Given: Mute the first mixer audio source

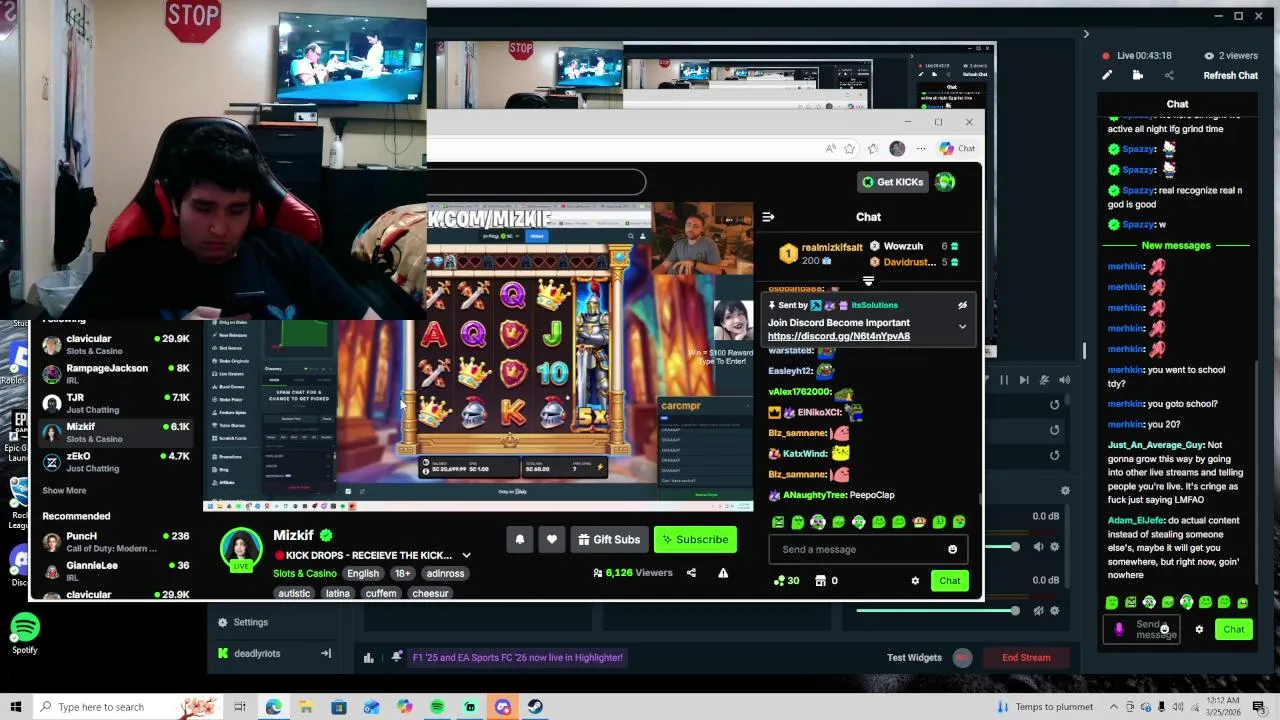Looking at the screenshot, I should (x=1038, y=547).
